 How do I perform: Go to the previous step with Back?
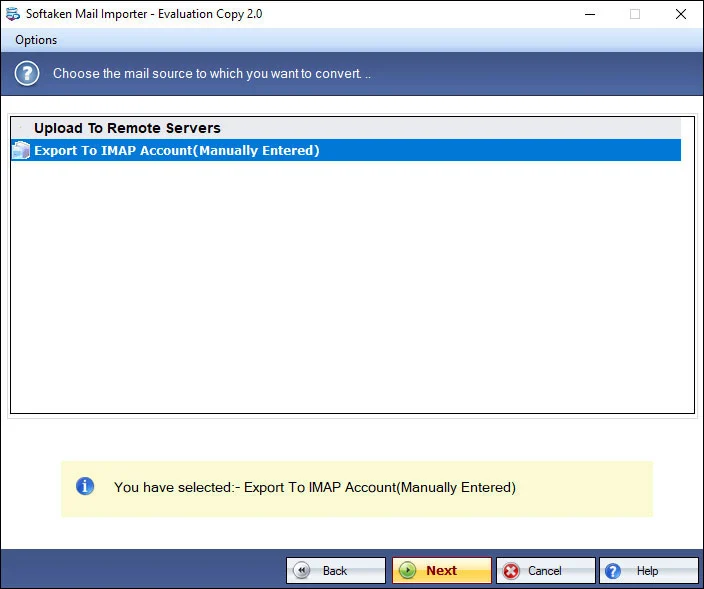point(336,571)
